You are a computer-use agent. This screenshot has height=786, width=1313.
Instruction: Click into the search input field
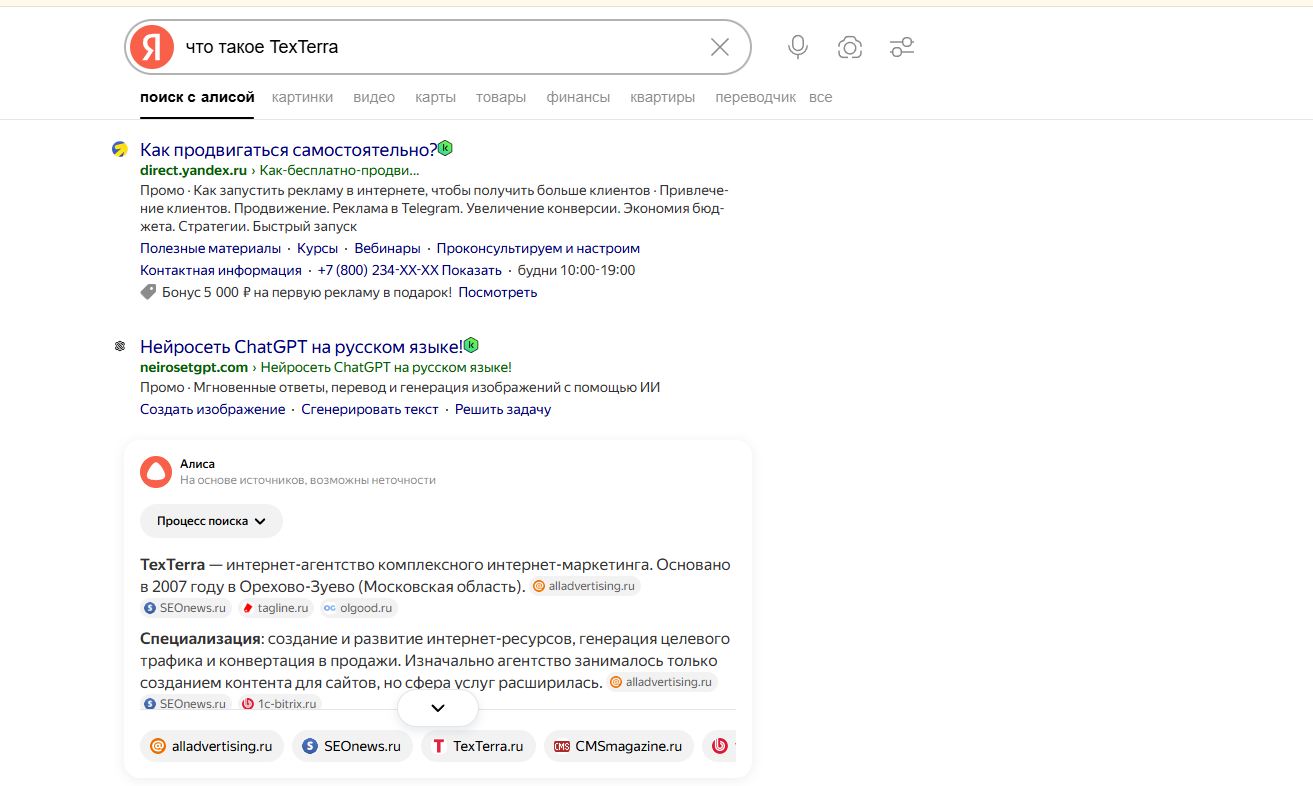tap(440, 47)
